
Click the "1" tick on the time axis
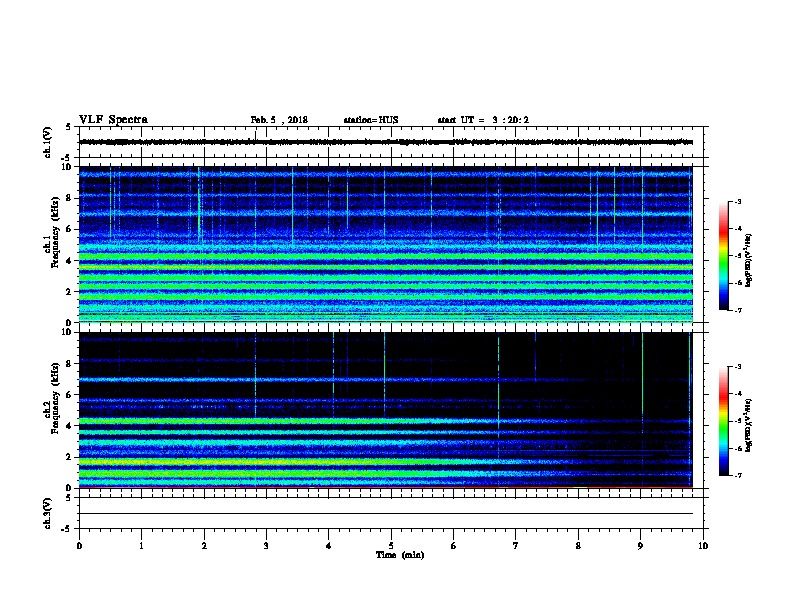coord(141,545)
